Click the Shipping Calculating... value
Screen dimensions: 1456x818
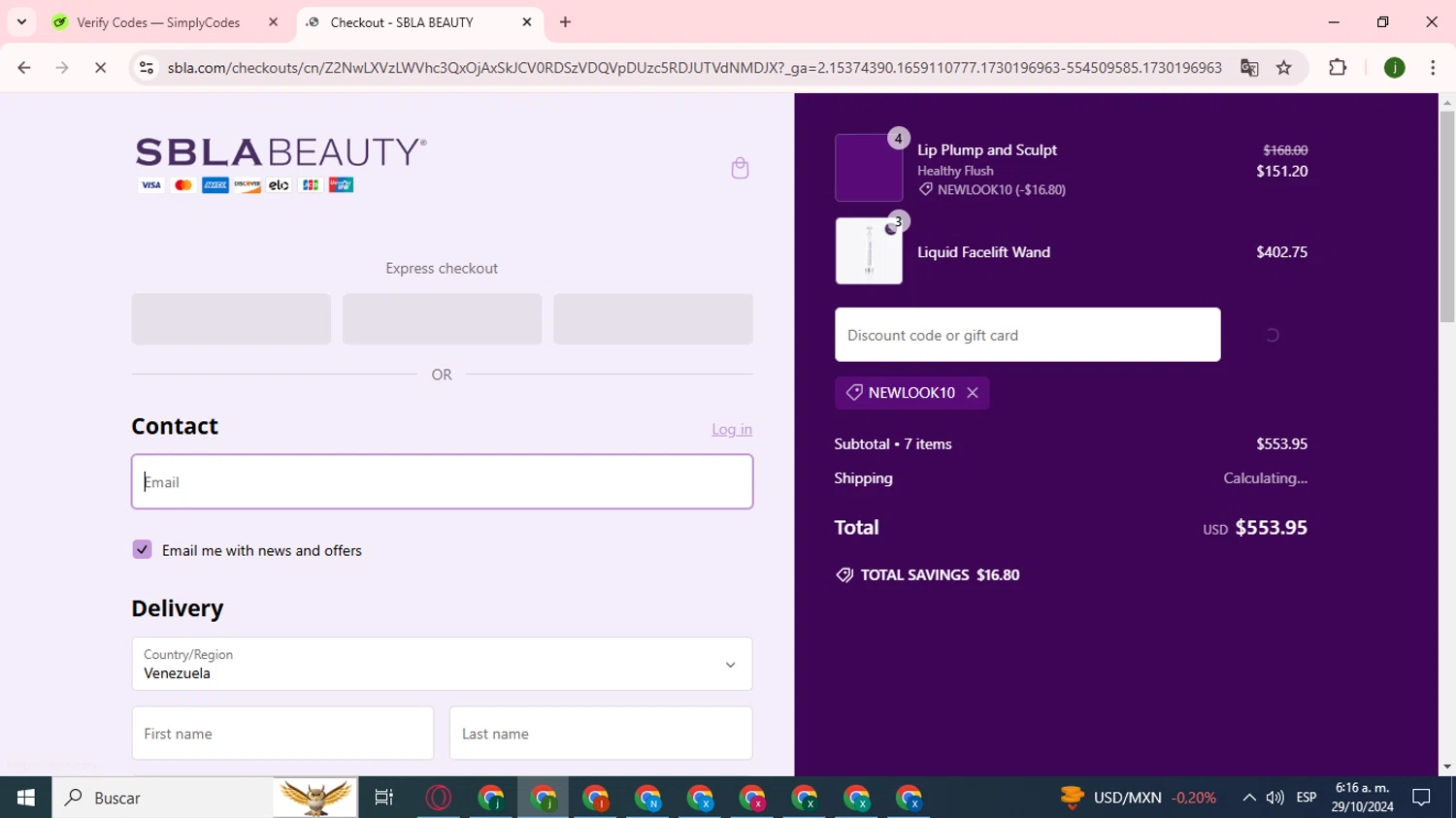point(1265,478)
